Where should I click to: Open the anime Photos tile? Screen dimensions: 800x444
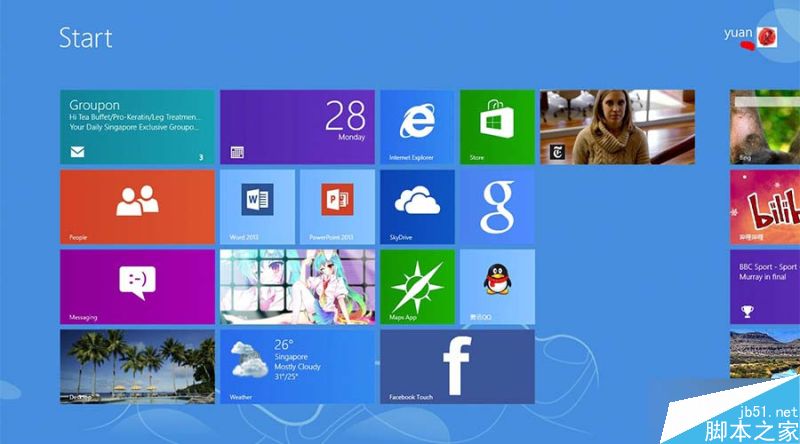coord(297,287)
